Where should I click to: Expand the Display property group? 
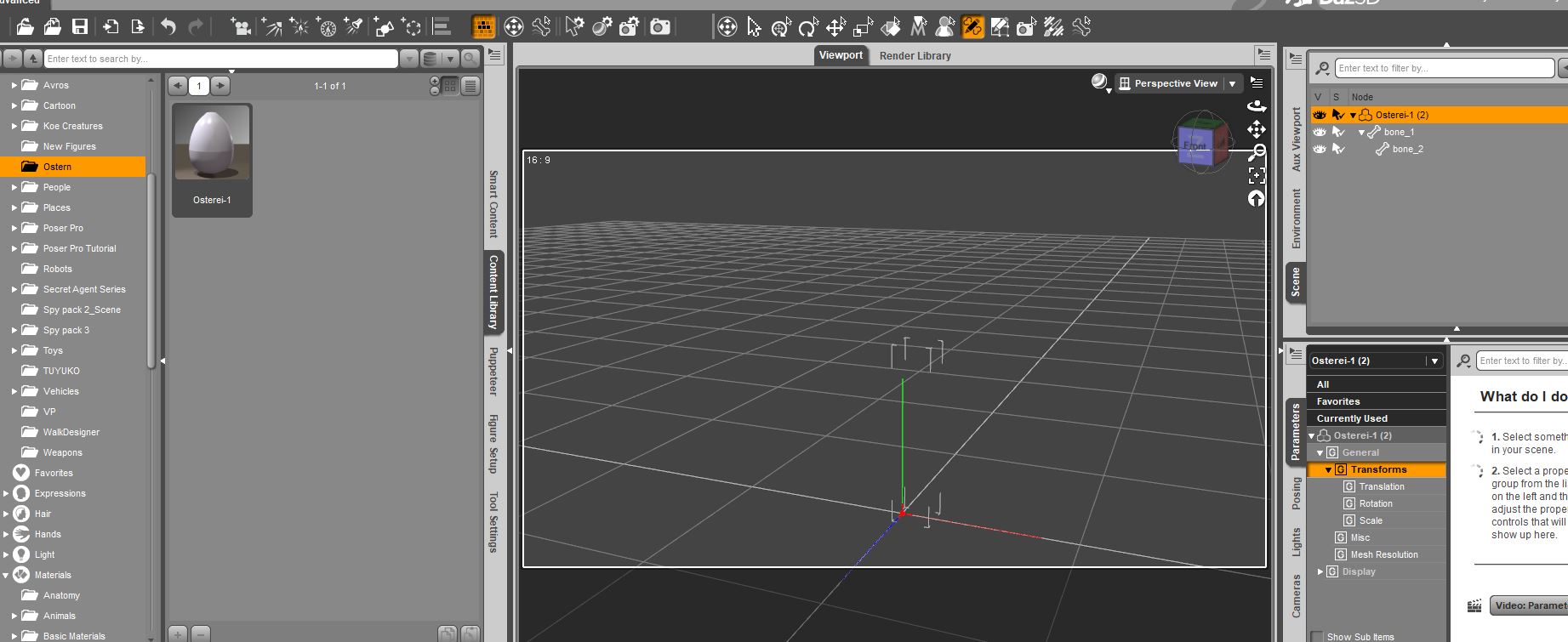coord(1320,571)
